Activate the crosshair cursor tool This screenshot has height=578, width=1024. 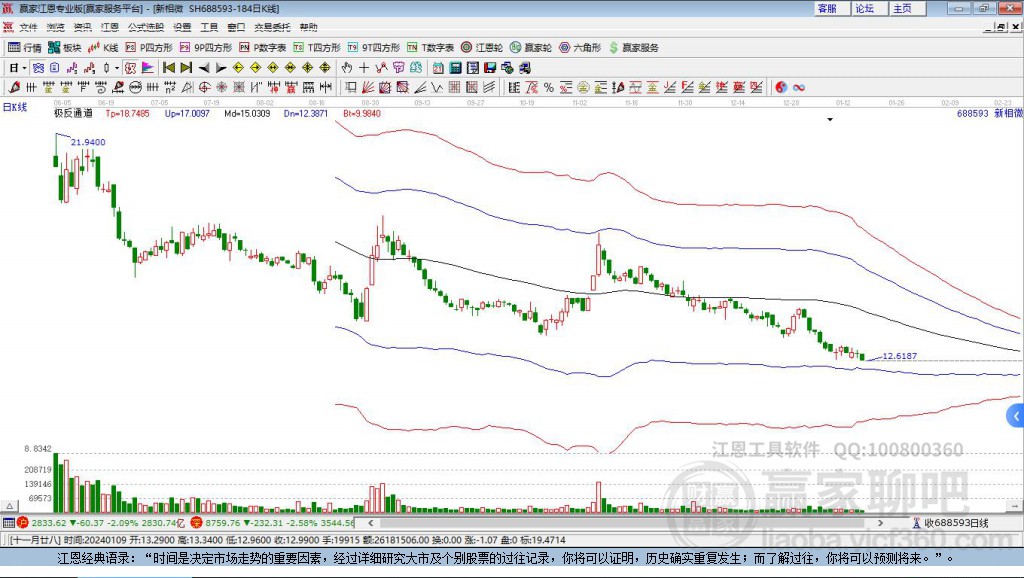[364, 67]
